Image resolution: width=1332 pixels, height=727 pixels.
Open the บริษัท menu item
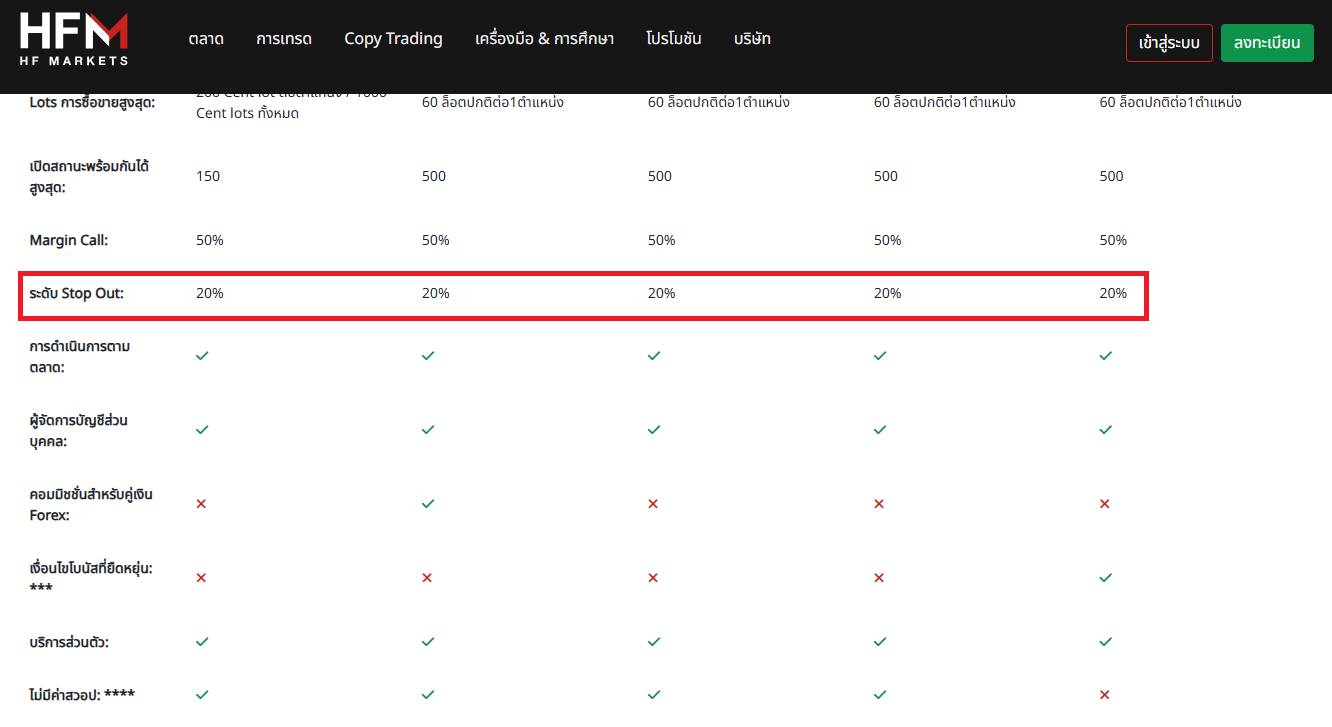pos(752,39)
